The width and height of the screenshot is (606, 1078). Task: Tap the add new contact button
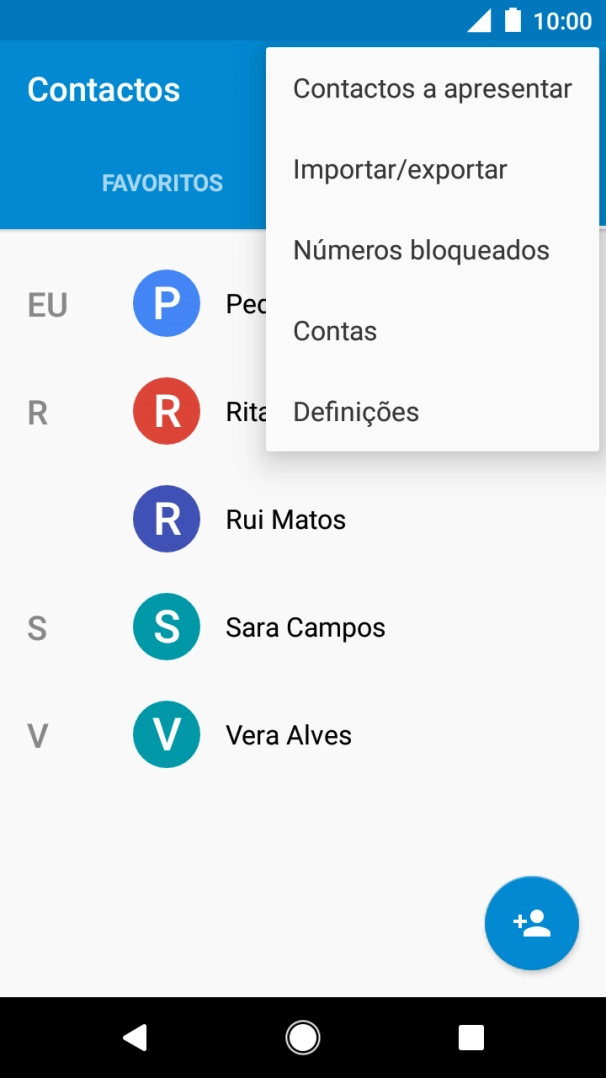pyautogui.click(x=531, y=923)
